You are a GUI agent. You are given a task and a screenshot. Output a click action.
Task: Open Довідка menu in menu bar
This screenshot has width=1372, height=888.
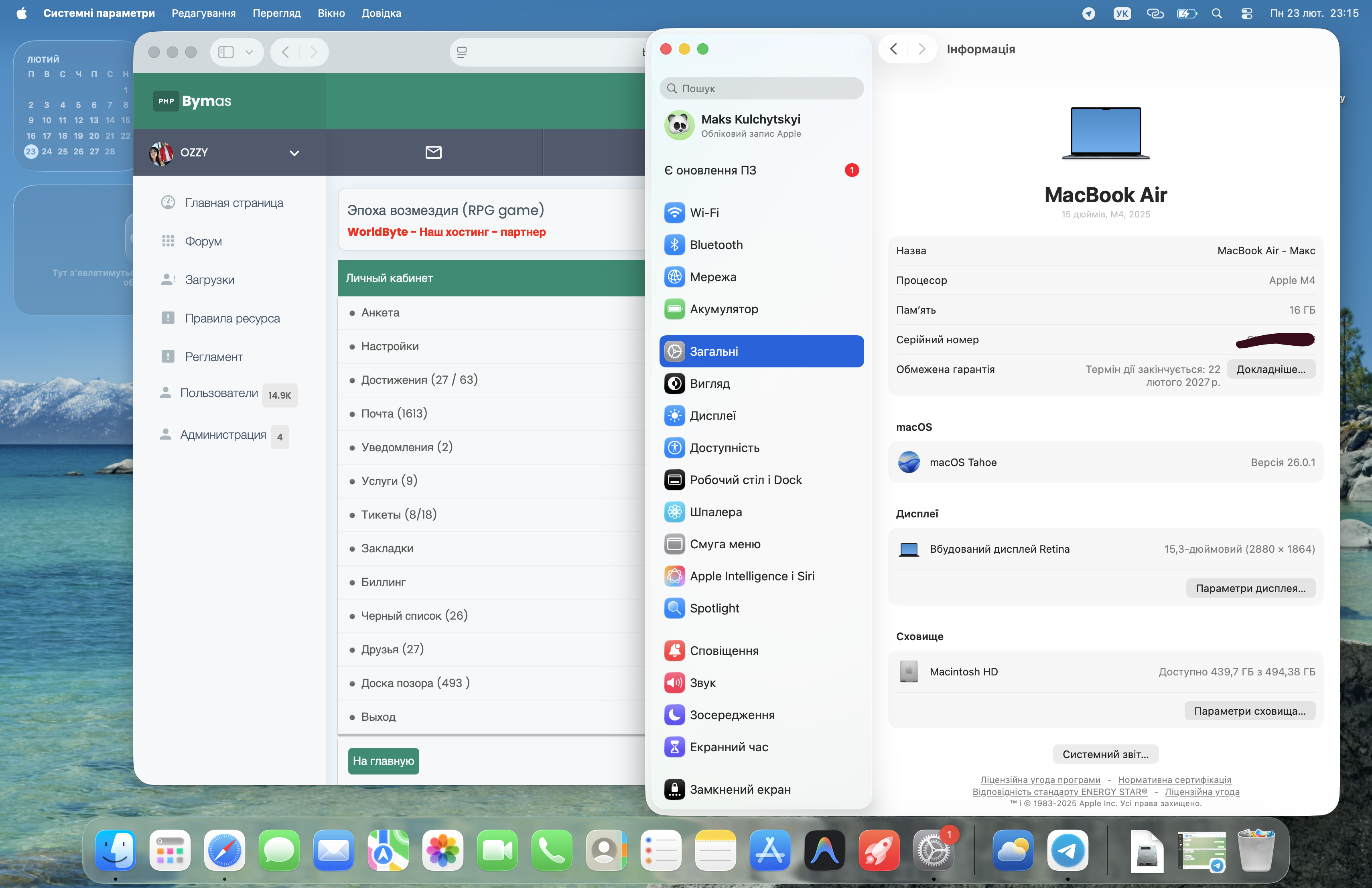click(x=381, y=13)
